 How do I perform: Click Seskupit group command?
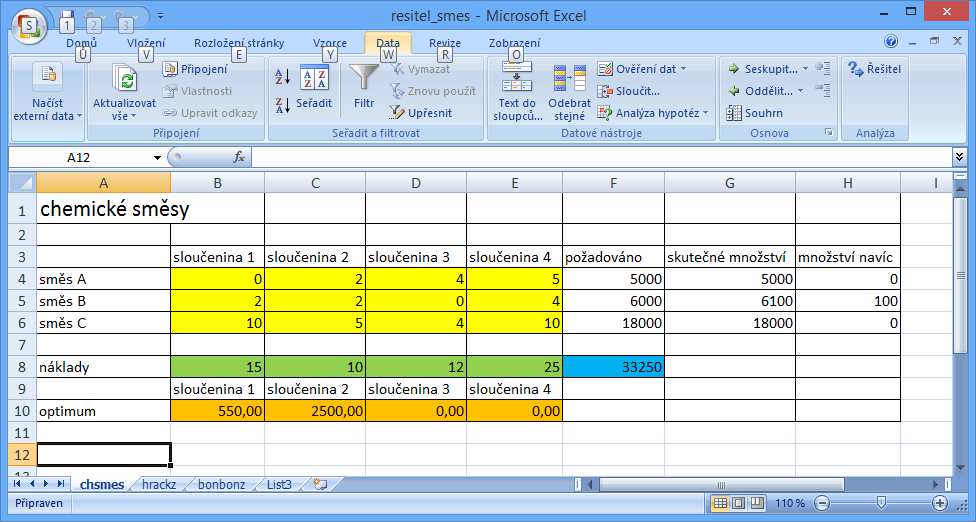(762, 69)
